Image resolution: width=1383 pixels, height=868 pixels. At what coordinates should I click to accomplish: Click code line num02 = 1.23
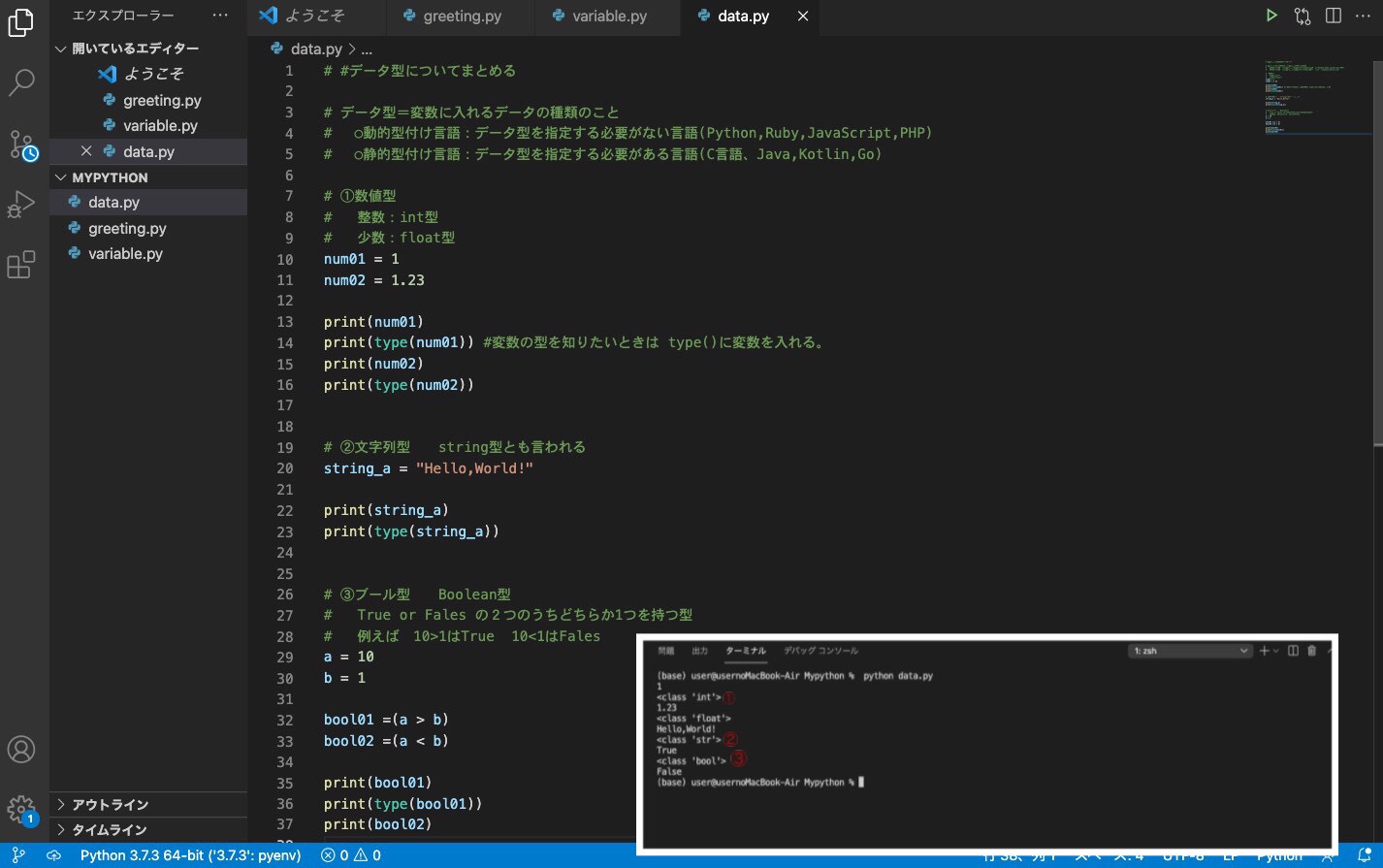tap(374, 280)
